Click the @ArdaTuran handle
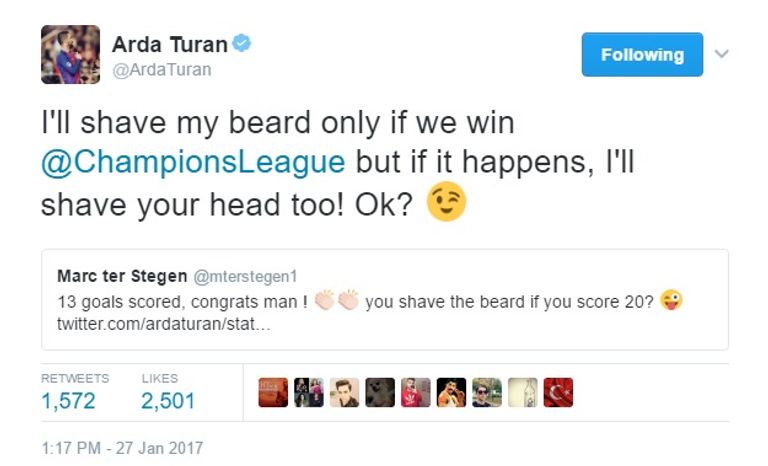 click(x=162, y=70)
